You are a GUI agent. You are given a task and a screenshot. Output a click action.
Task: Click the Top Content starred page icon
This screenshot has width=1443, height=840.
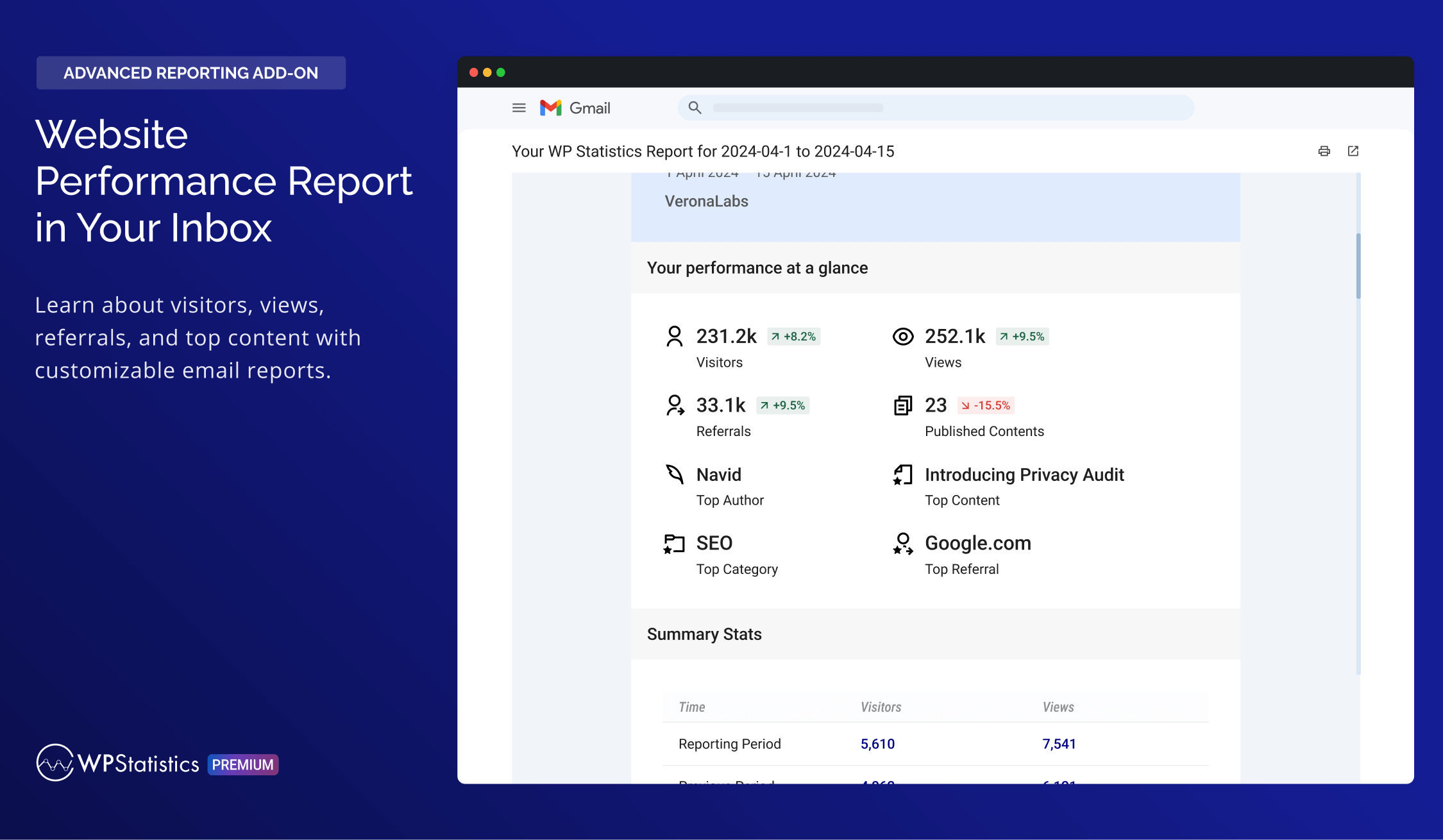[x=903, y=475]
